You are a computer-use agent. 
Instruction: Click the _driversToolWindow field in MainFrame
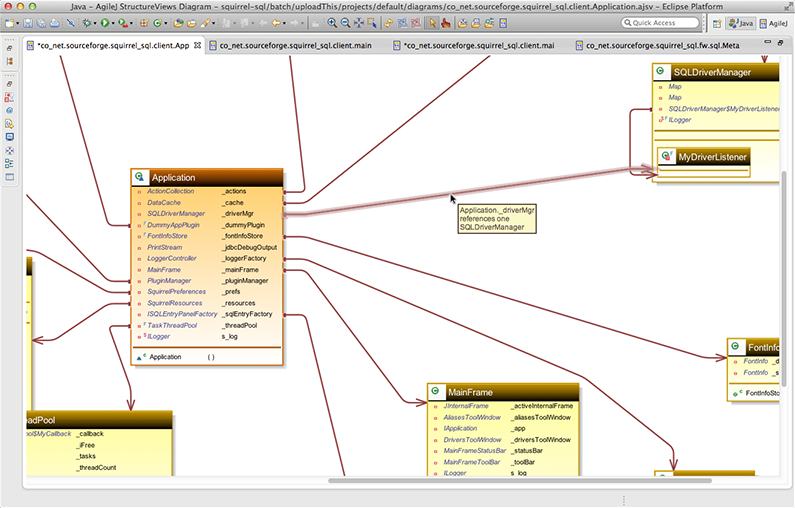(541, 440)
